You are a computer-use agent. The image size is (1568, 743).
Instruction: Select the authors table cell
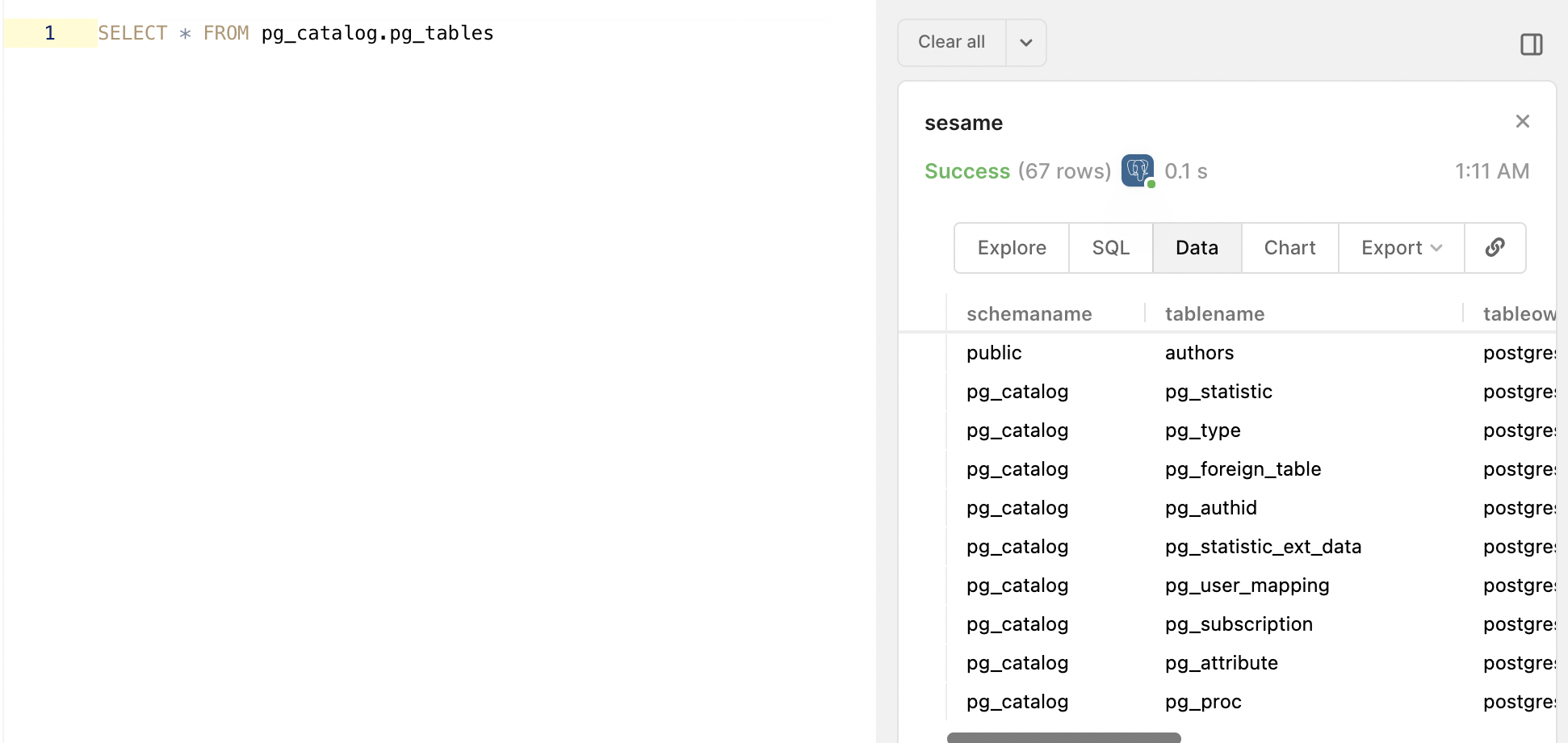coord(1200,353)
